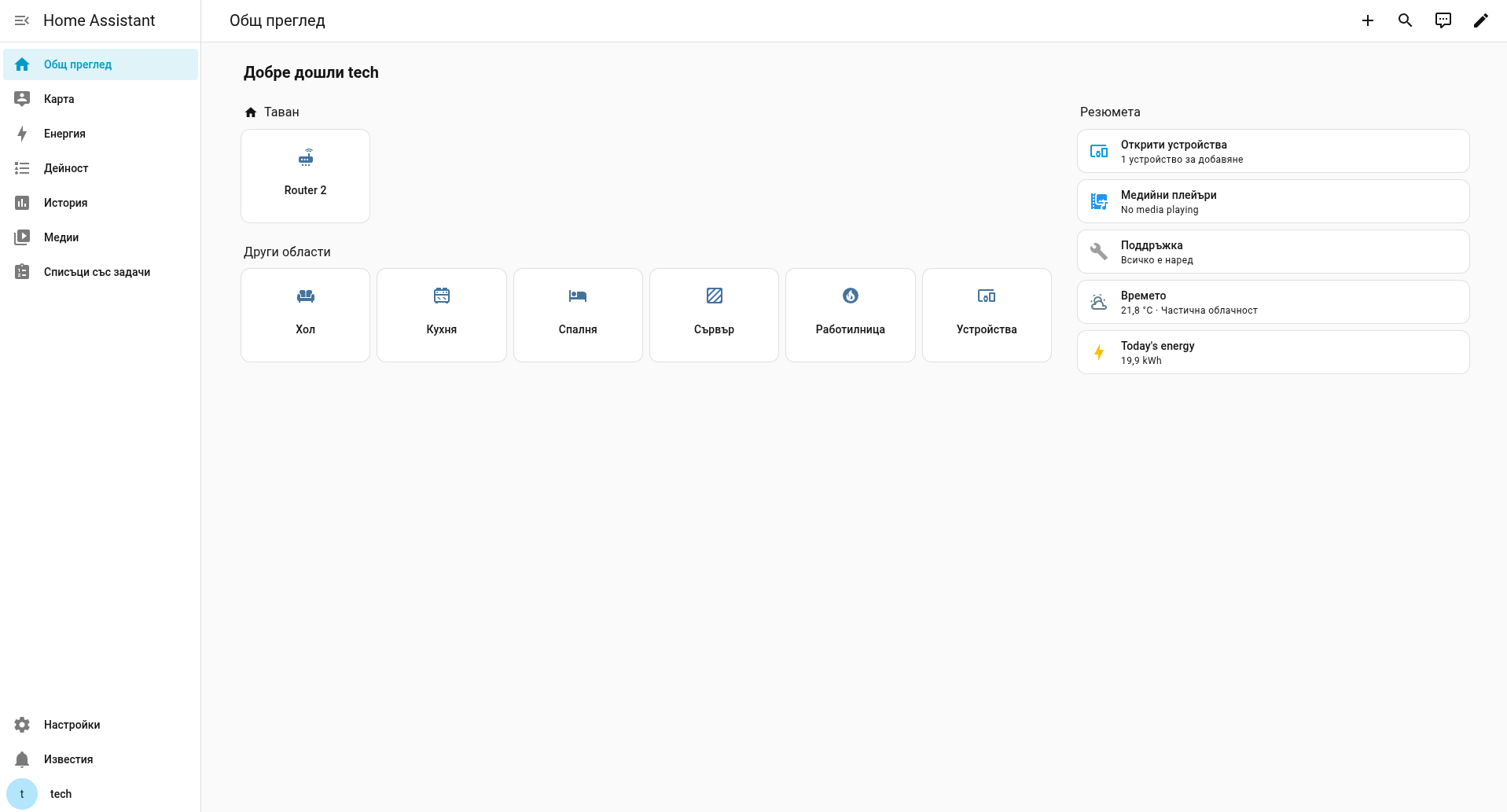1507x812 pixels.
Task: Click the plus add icon in header
Action: [x=1368, y=20]
